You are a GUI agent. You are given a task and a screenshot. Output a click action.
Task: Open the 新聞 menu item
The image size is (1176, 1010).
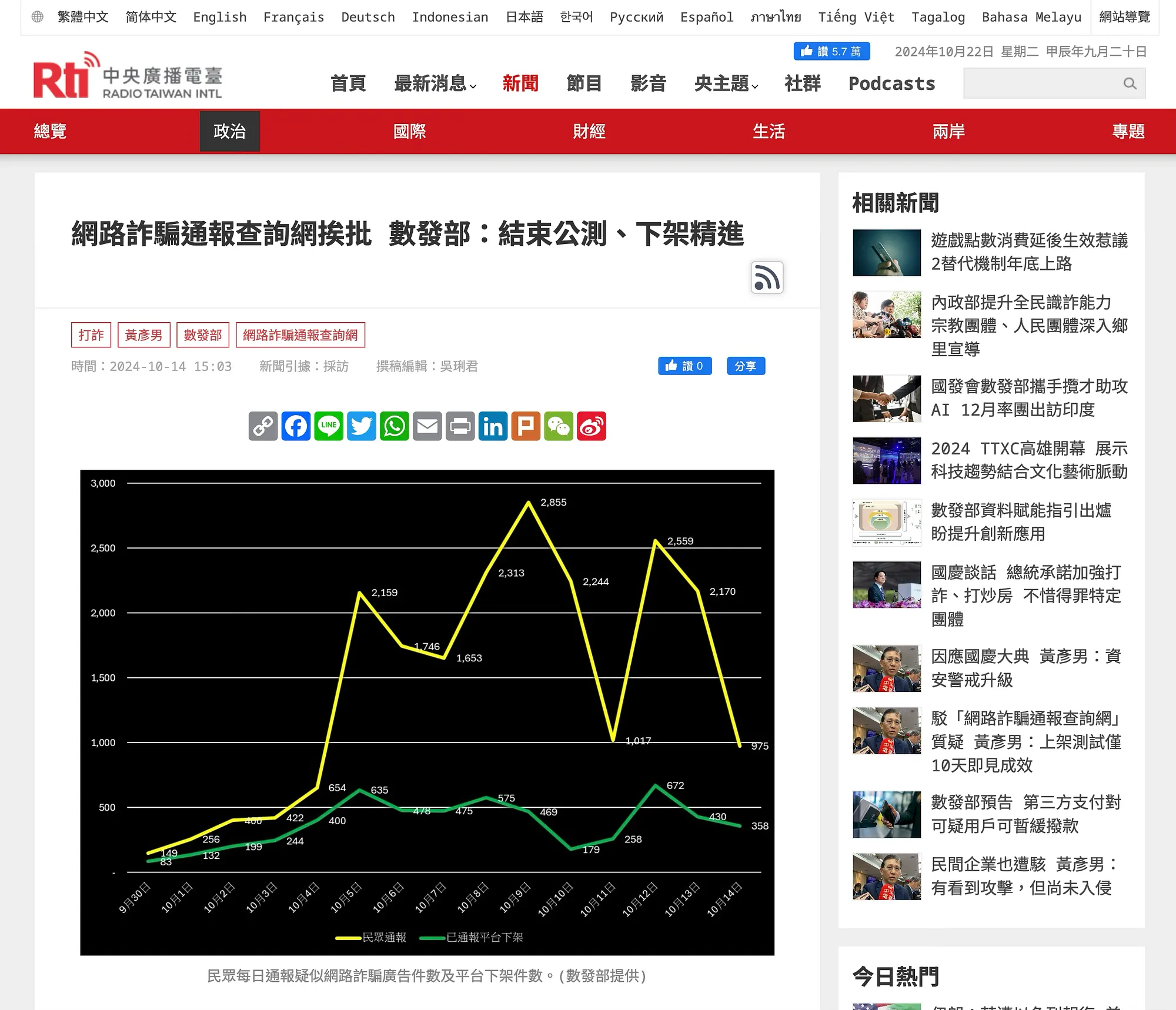click(520, 83)
